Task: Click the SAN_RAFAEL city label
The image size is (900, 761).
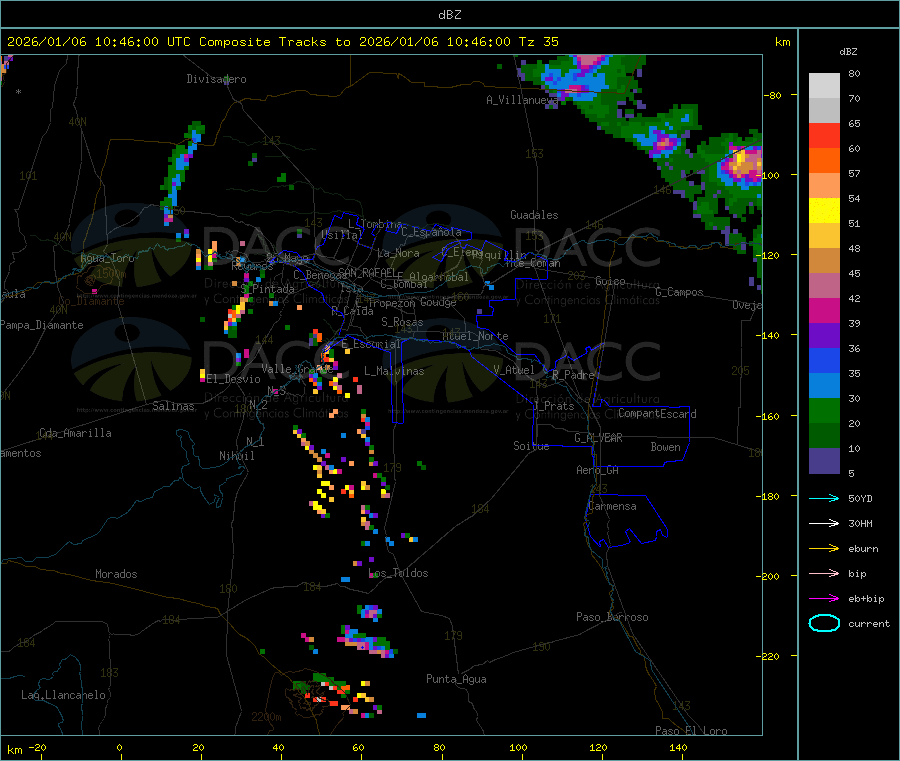Action: (x=367, y=272)
